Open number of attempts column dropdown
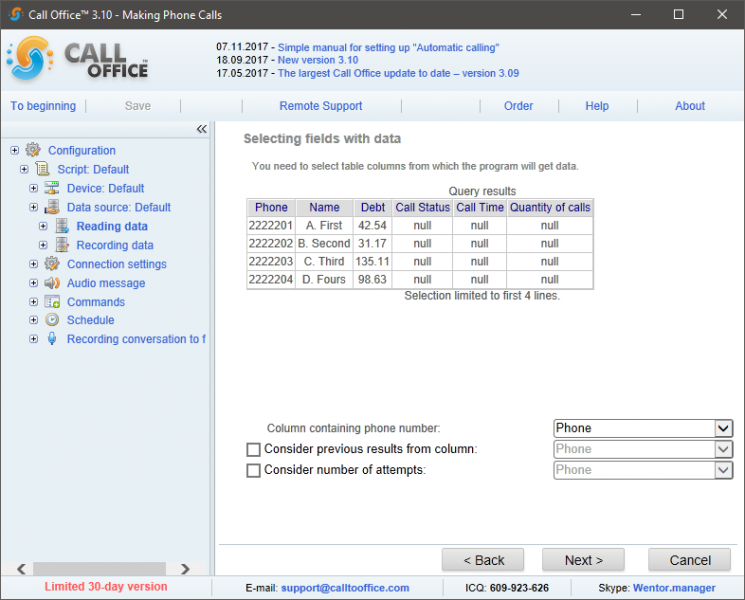Image resolution: width=745 pixels, height=600 pixels. [x=723, y=470]
